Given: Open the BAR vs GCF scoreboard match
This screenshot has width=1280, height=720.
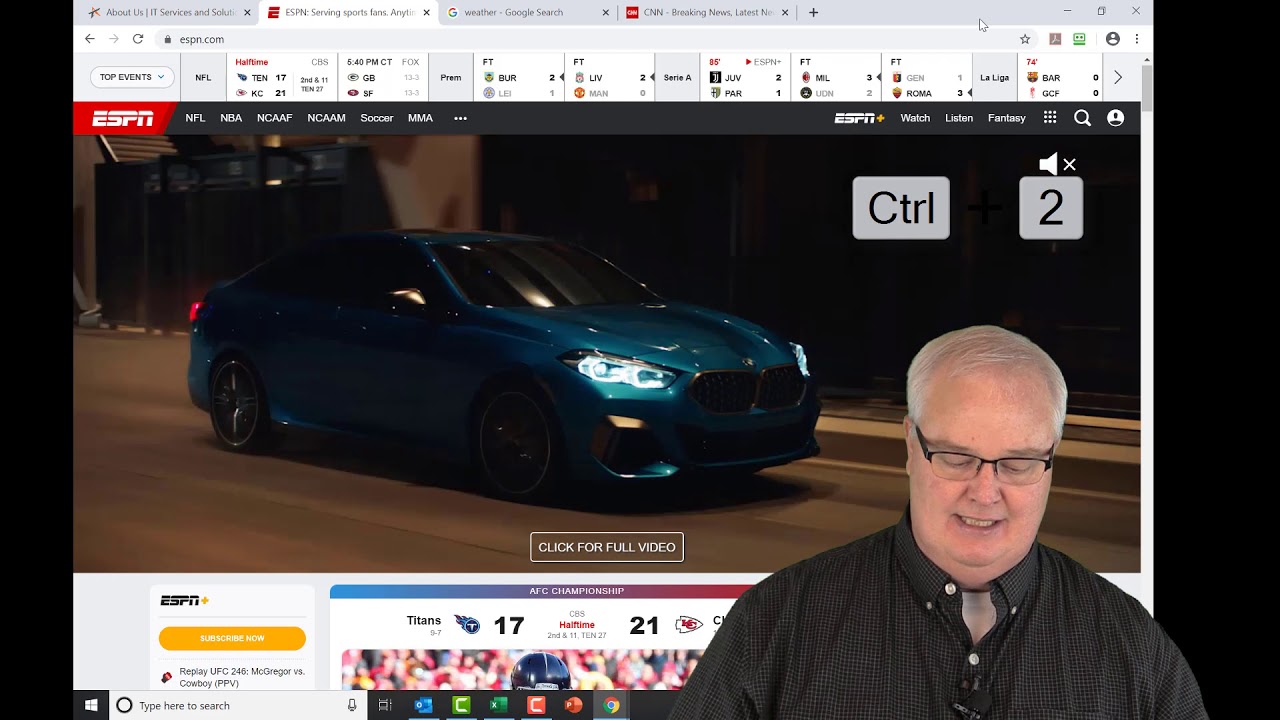Looking at the screenshot, I should pyautogui.click(x=1062, y=77).
